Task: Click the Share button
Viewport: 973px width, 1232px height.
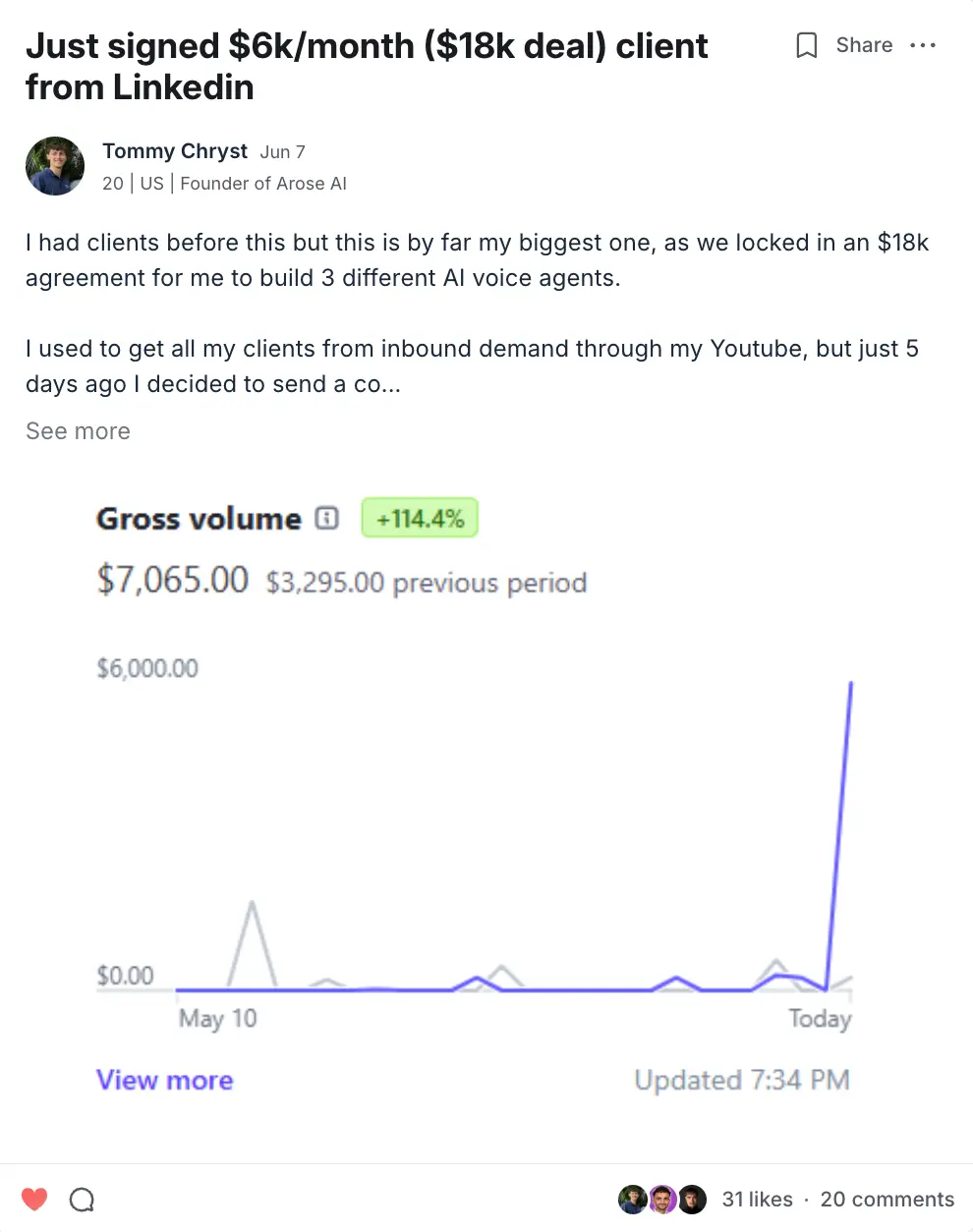Action: pyautogui.click(x=864, y=46)
